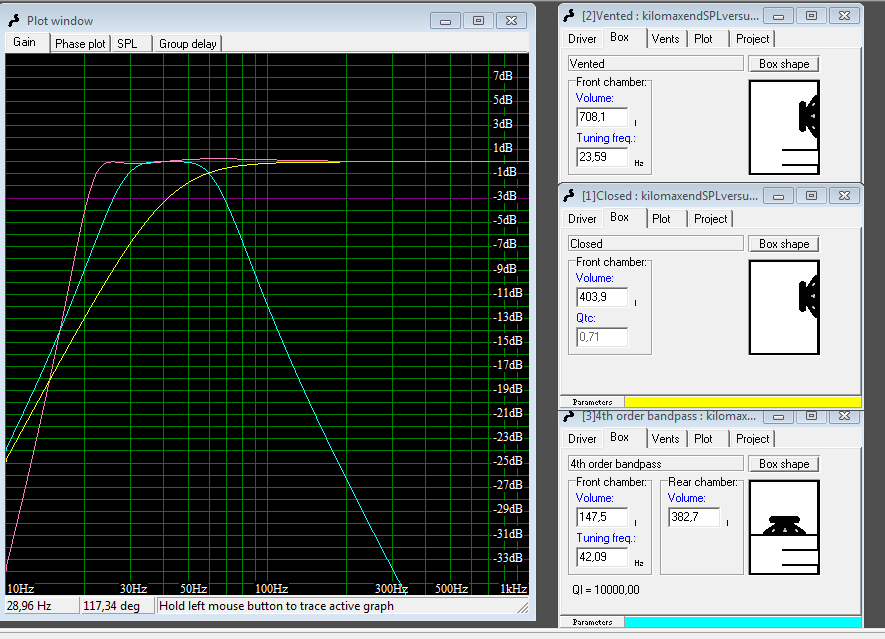Image resolution: width=885 pixels, height=639 pixels.
Task: Click the Vented box type field
Action: [655, 64]
